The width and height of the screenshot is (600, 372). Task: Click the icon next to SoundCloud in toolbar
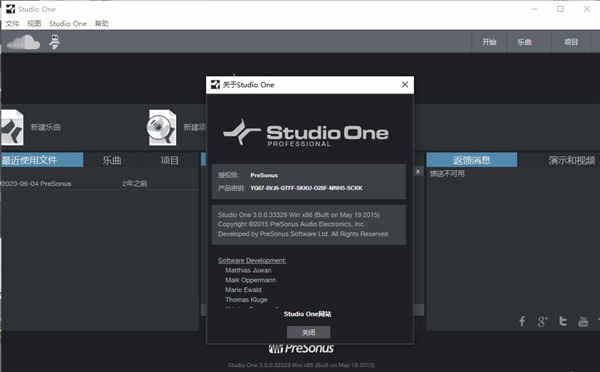pyautogui.click(x=55, y=42)
